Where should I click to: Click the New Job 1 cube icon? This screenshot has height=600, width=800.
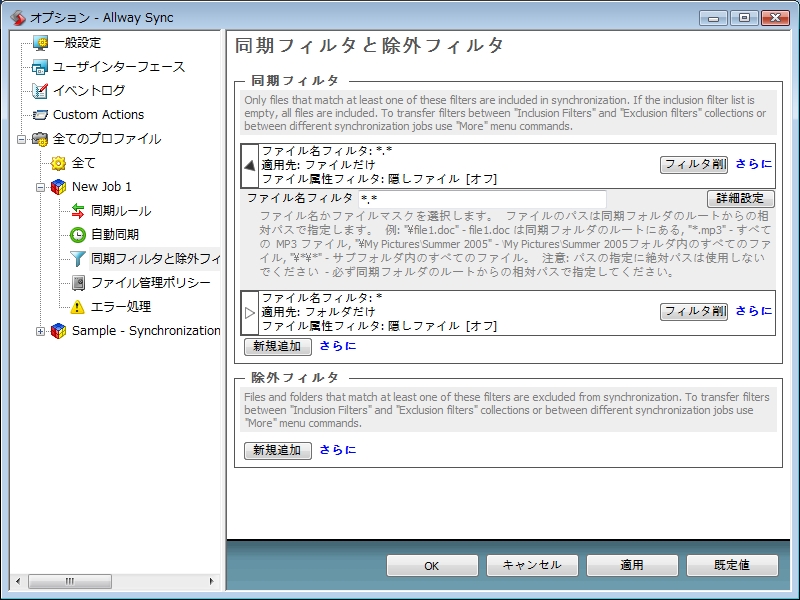59,187
